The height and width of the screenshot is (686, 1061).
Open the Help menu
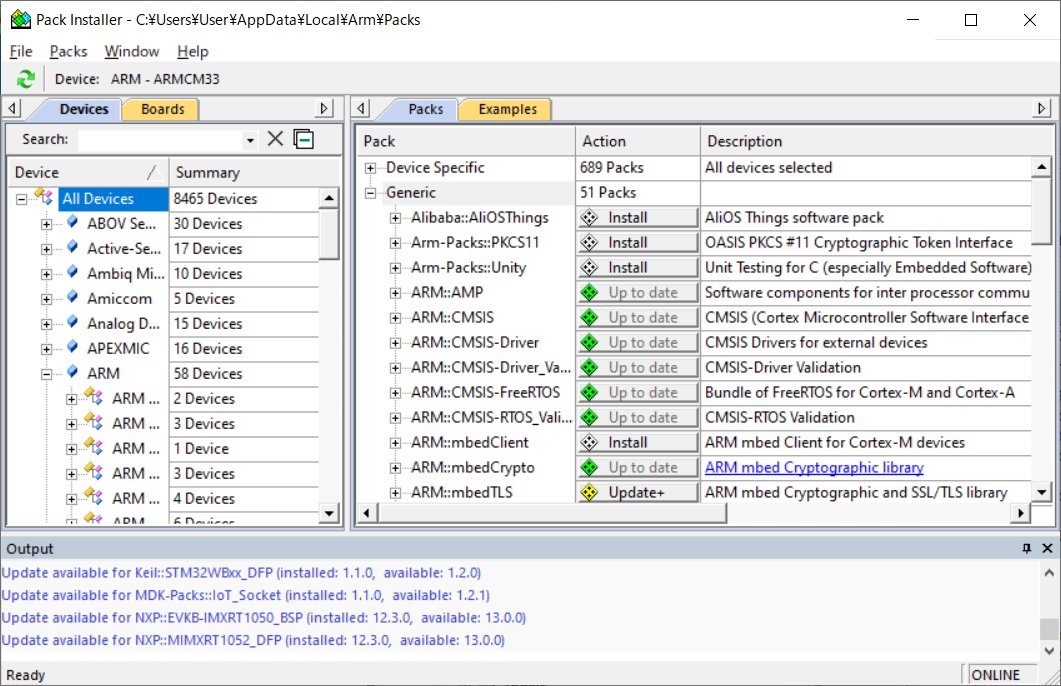click(x=193, y=51)
